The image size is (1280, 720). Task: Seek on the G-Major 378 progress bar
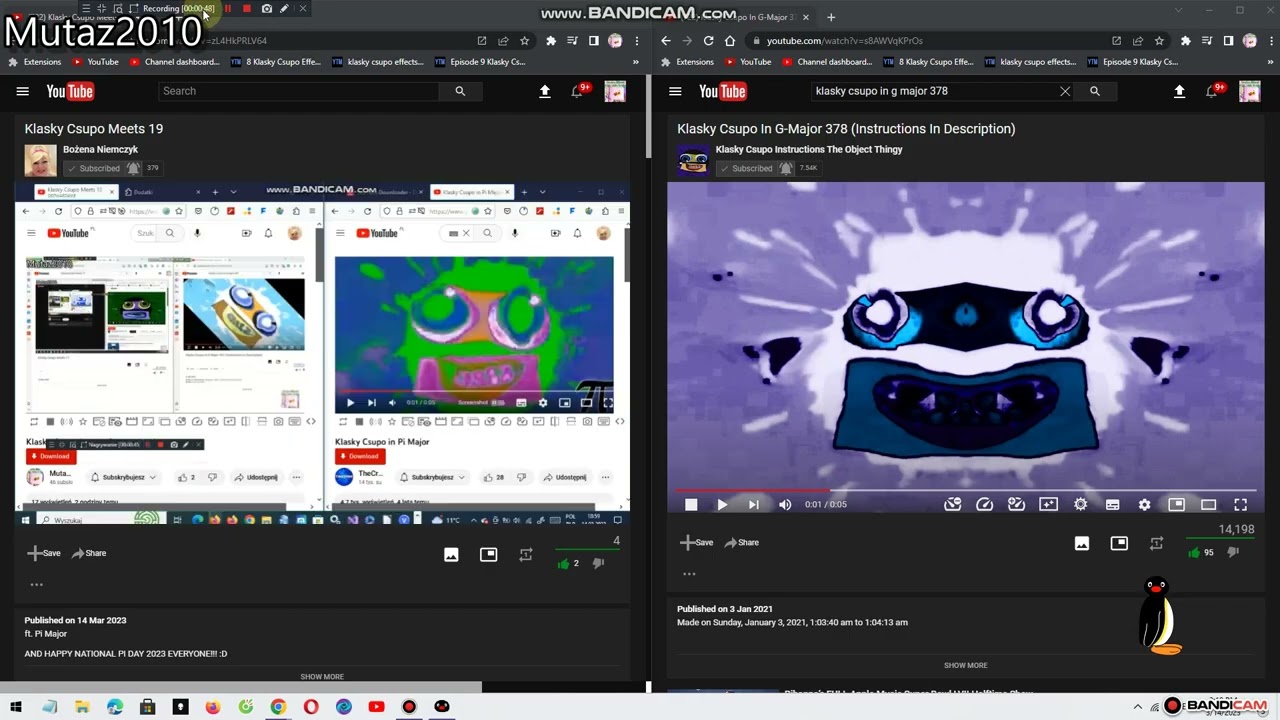(965, 490)
